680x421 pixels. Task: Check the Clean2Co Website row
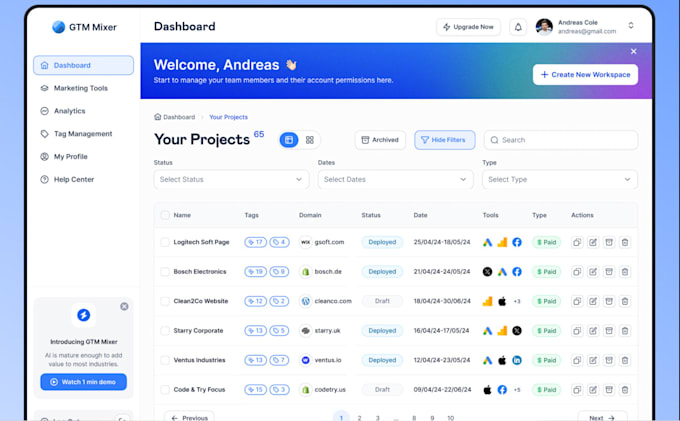pyautogui.click(x=165, y=301)
